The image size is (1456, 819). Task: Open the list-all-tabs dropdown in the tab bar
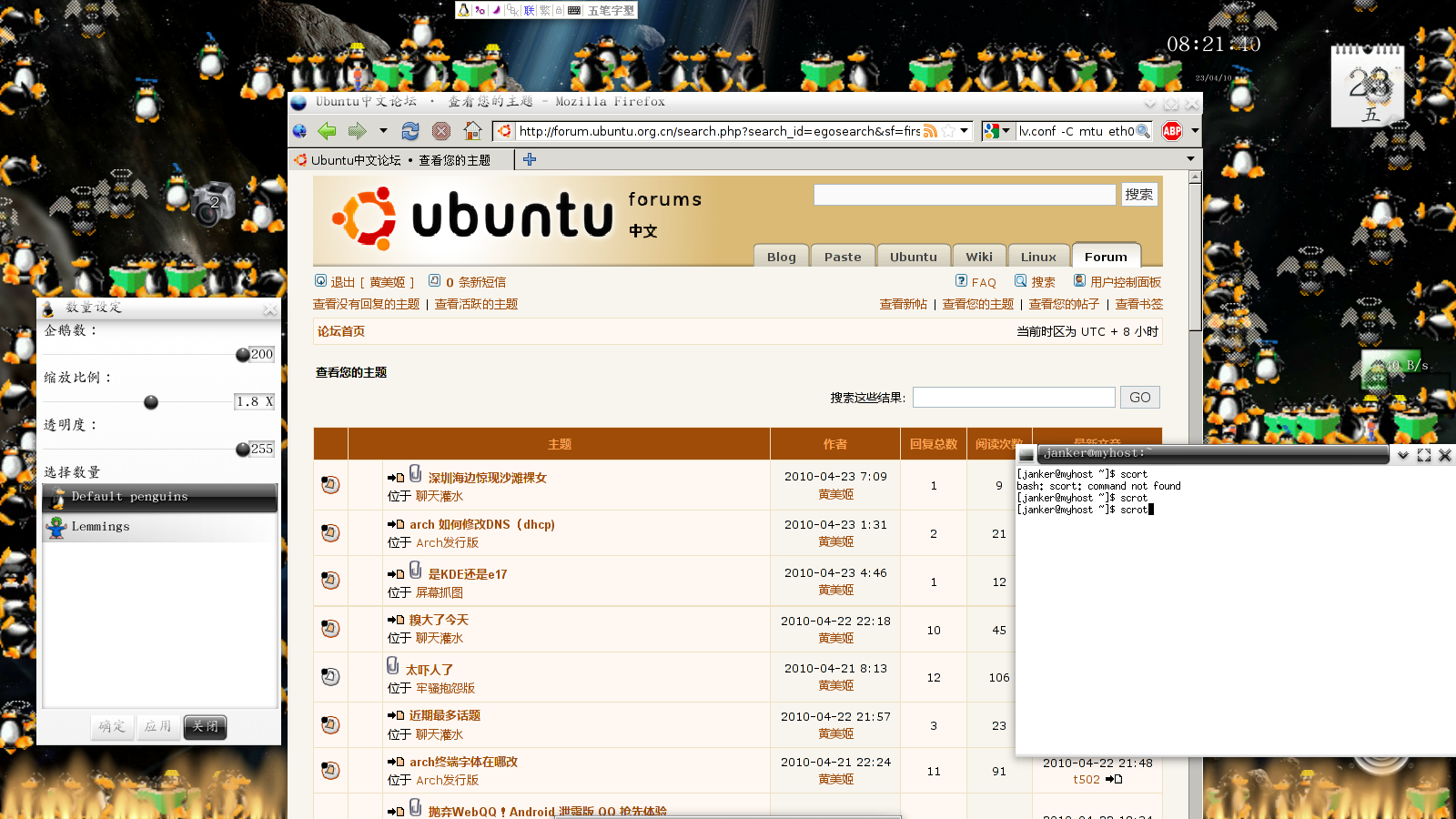click(x=1190, y=159)
